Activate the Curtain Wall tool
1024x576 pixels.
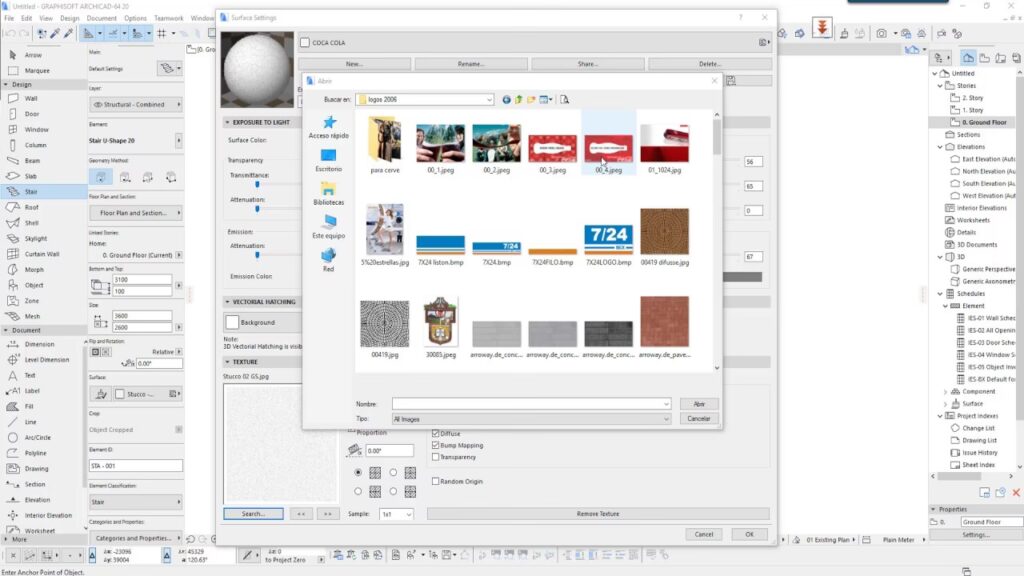(41, 254)
